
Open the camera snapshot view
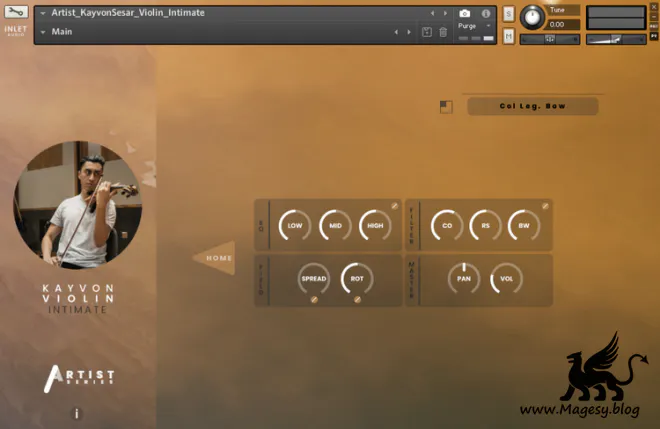click(x=464, y=13)
